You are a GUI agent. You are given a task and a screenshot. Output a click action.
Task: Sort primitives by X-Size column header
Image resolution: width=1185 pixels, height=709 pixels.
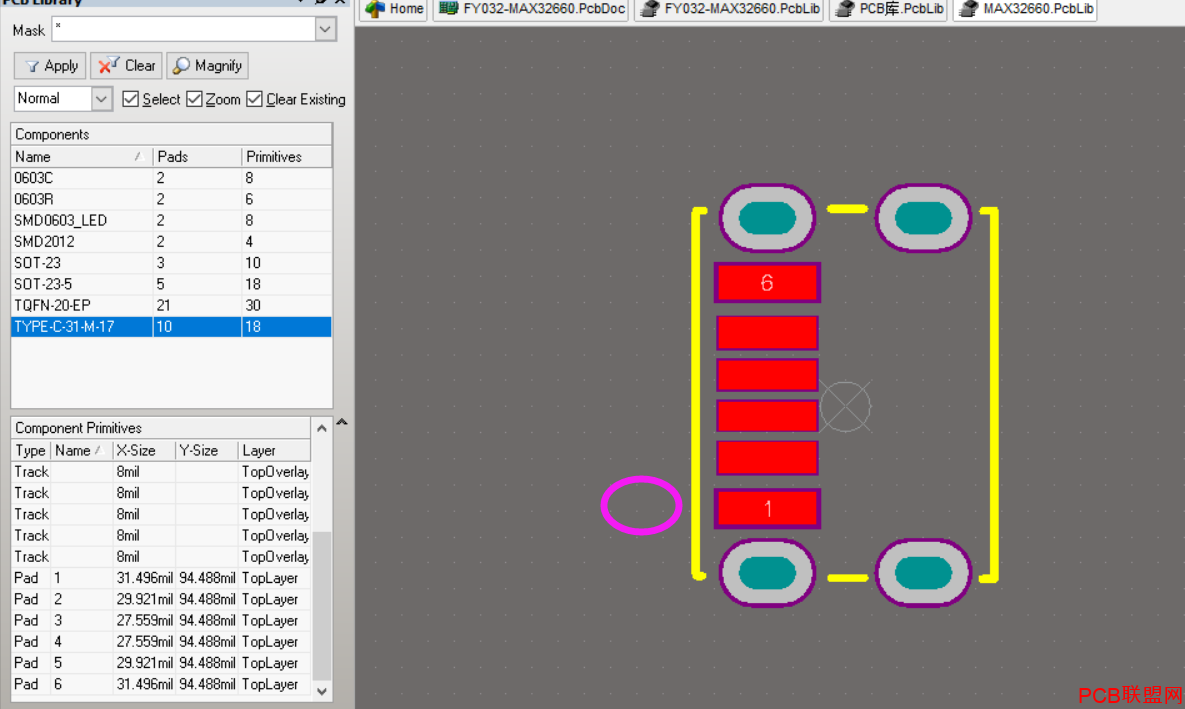tap(144, 450)
